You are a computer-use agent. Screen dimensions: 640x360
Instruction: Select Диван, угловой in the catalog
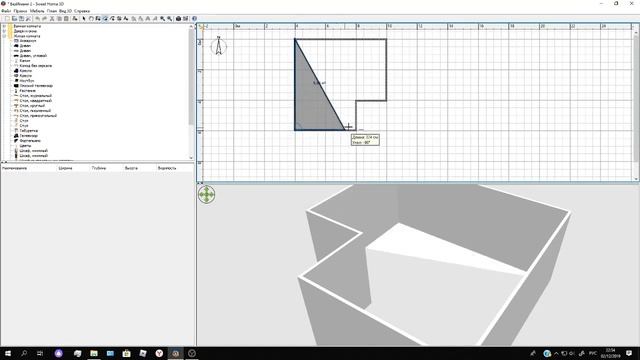(x=33, y=56)
